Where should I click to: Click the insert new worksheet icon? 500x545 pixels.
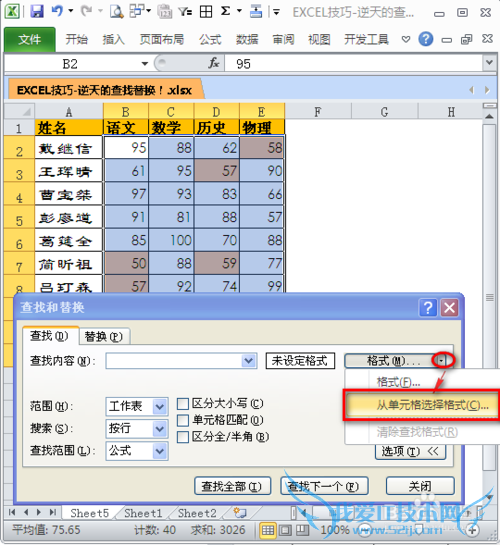(240, 512)
